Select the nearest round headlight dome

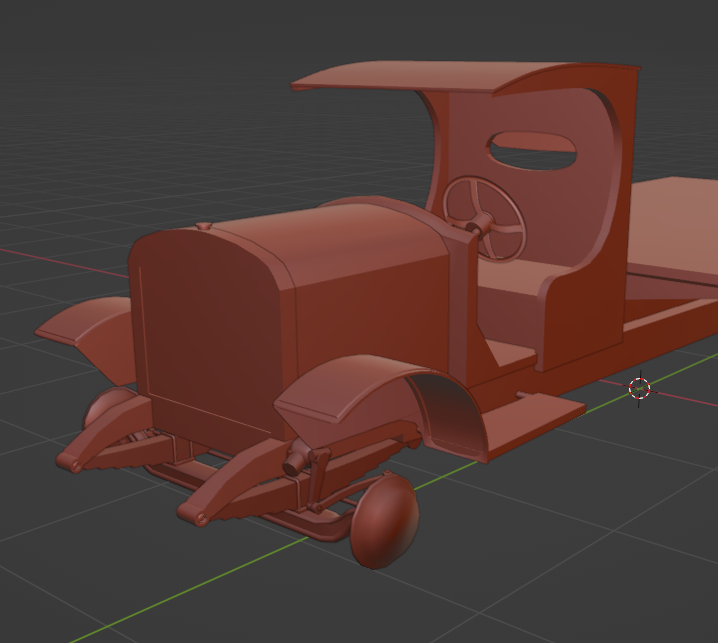click(385, 521)
